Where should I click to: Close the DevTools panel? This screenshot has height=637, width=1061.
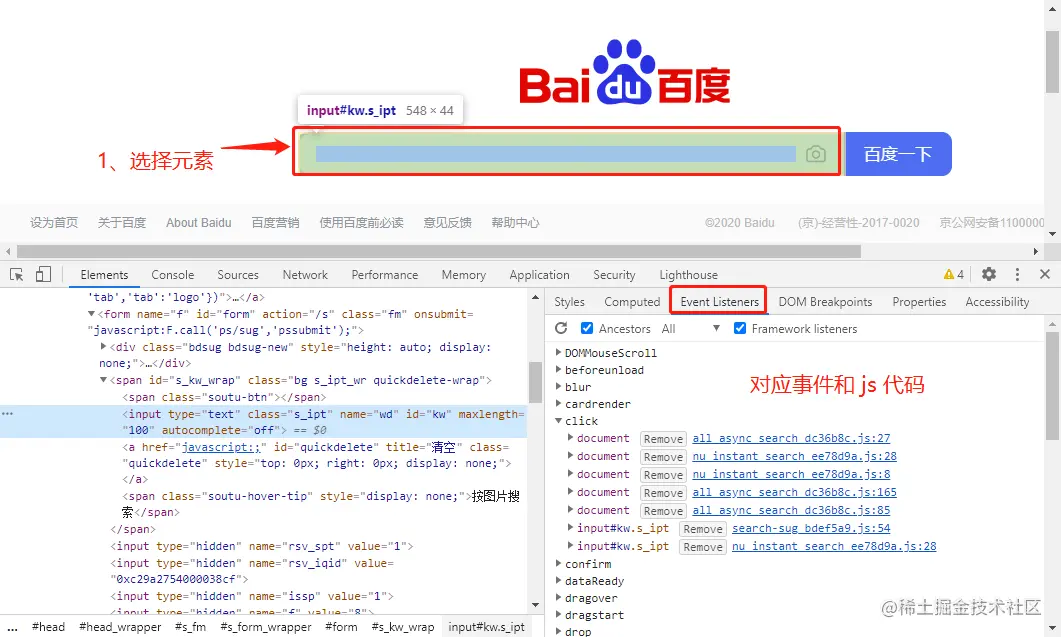click(1045, 274)
